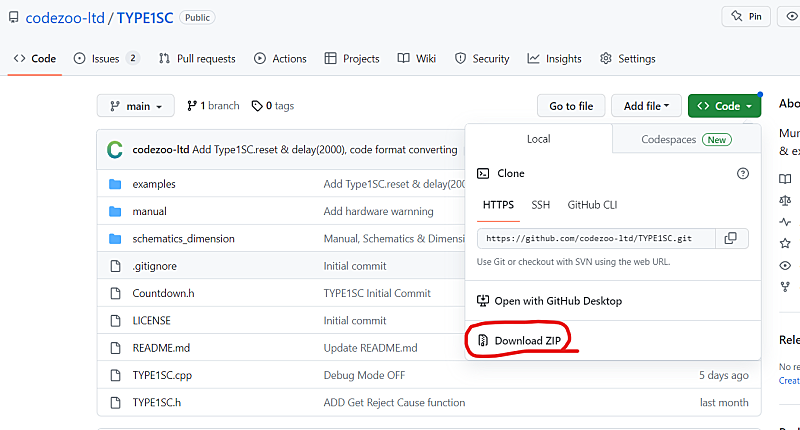Image resolution: width=800 pixels, height=430 pixels.
Task: Open the 'Debug Mode OFF' commit message
Action: (364, 375)
